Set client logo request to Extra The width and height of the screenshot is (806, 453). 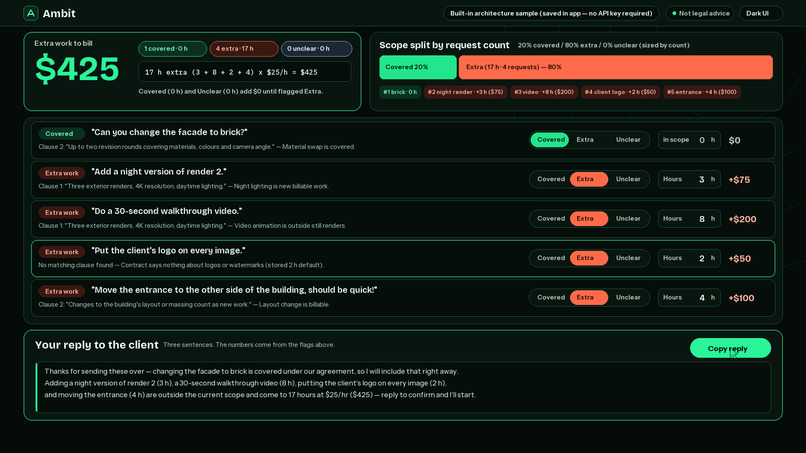click(589, 258)
